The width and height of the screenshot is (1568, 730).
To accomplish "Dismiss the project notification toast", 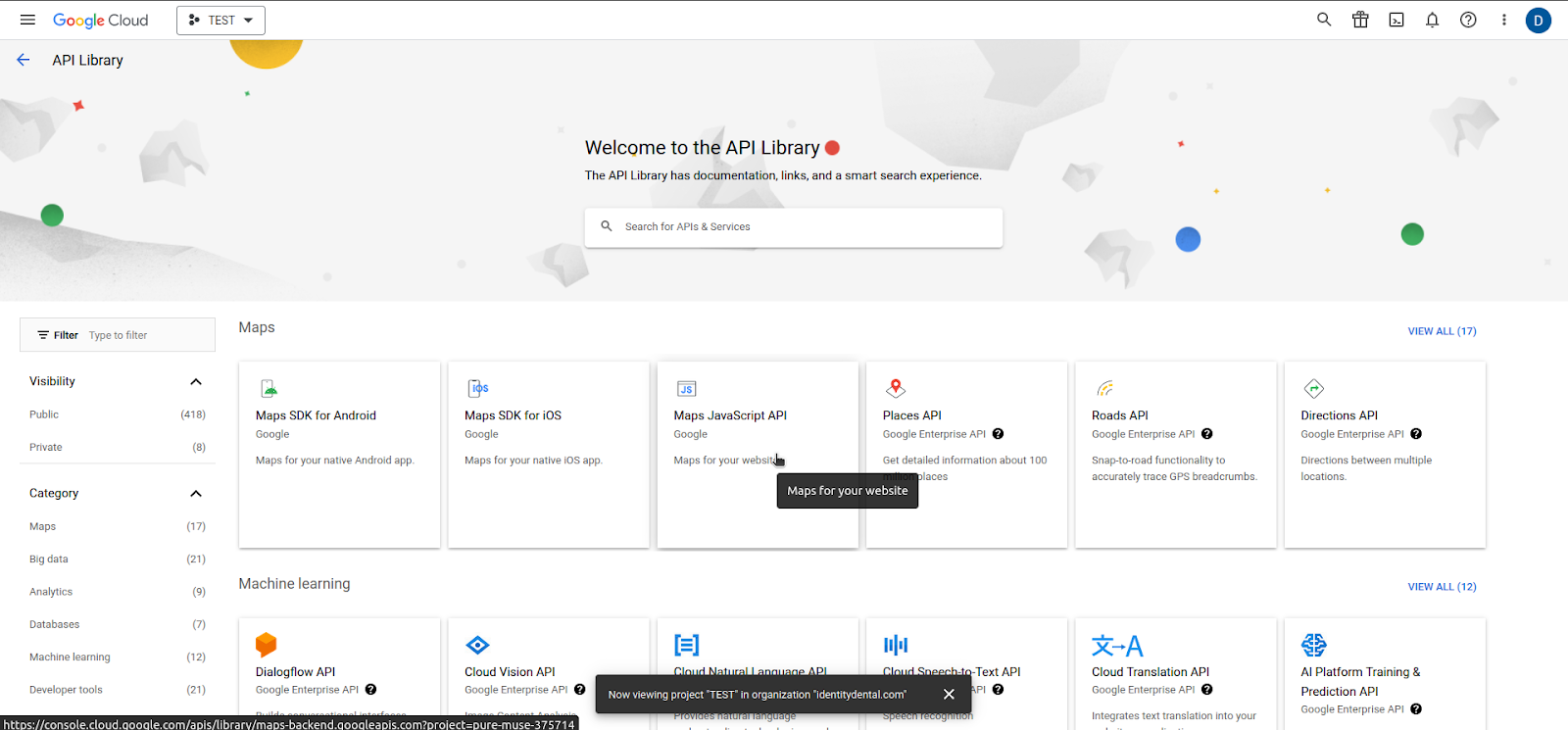I will (x=949, y=695).
